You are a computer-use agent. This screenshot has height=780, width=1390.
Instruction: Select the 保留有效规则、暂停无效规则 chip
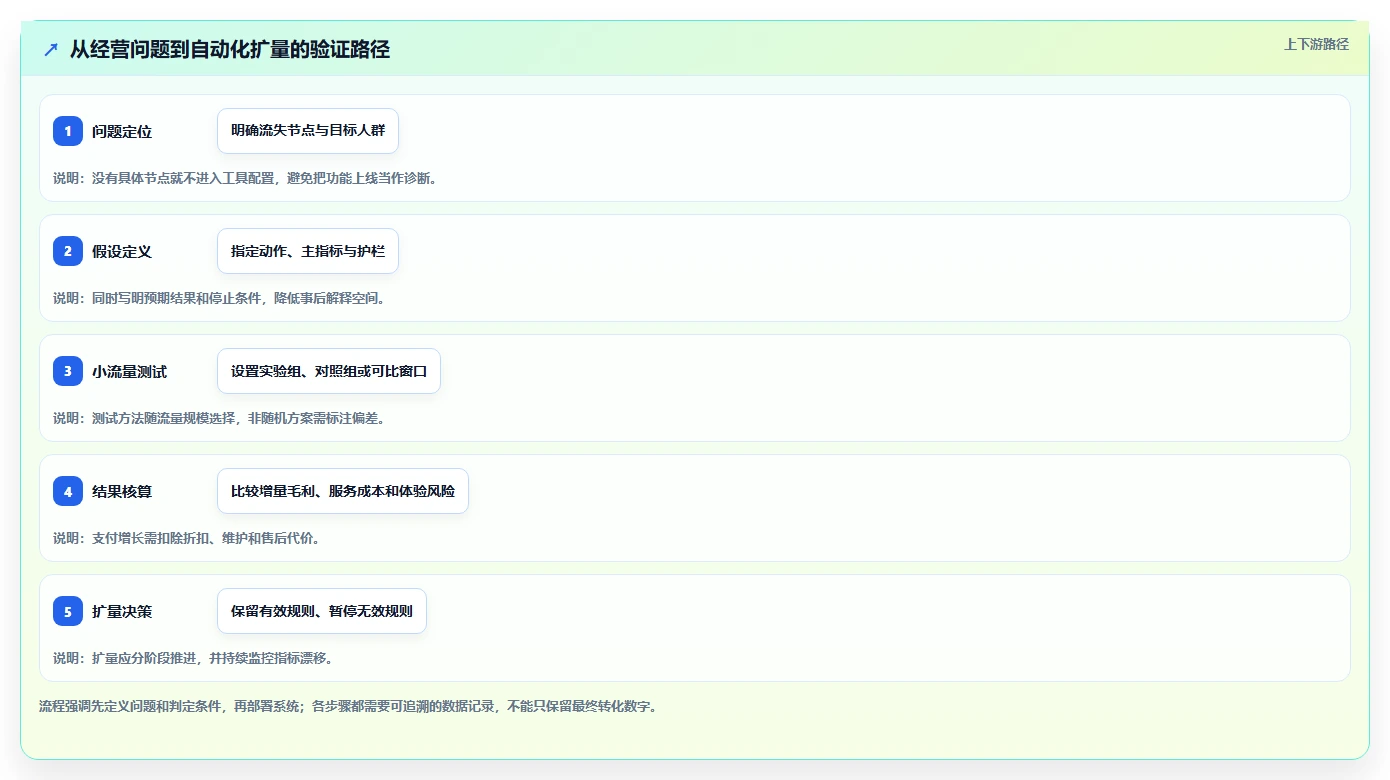pyautogui.click(x=322, y=611)
